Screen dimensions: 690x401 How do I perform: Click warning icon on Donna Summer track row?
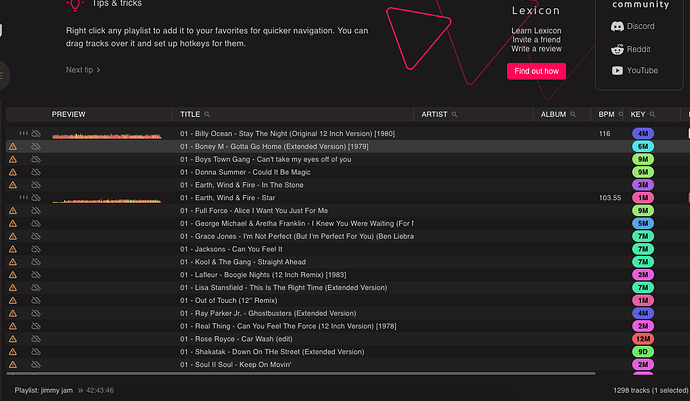coord(13,172)
